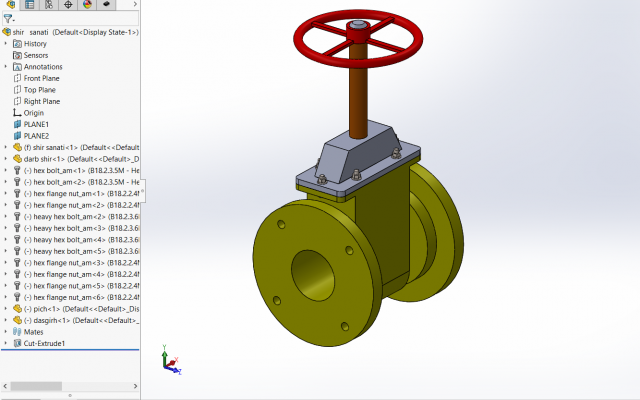The width and height of the screenshot is (640, 400).
Task: Select the Origin icon in tree
Action: 16,113
